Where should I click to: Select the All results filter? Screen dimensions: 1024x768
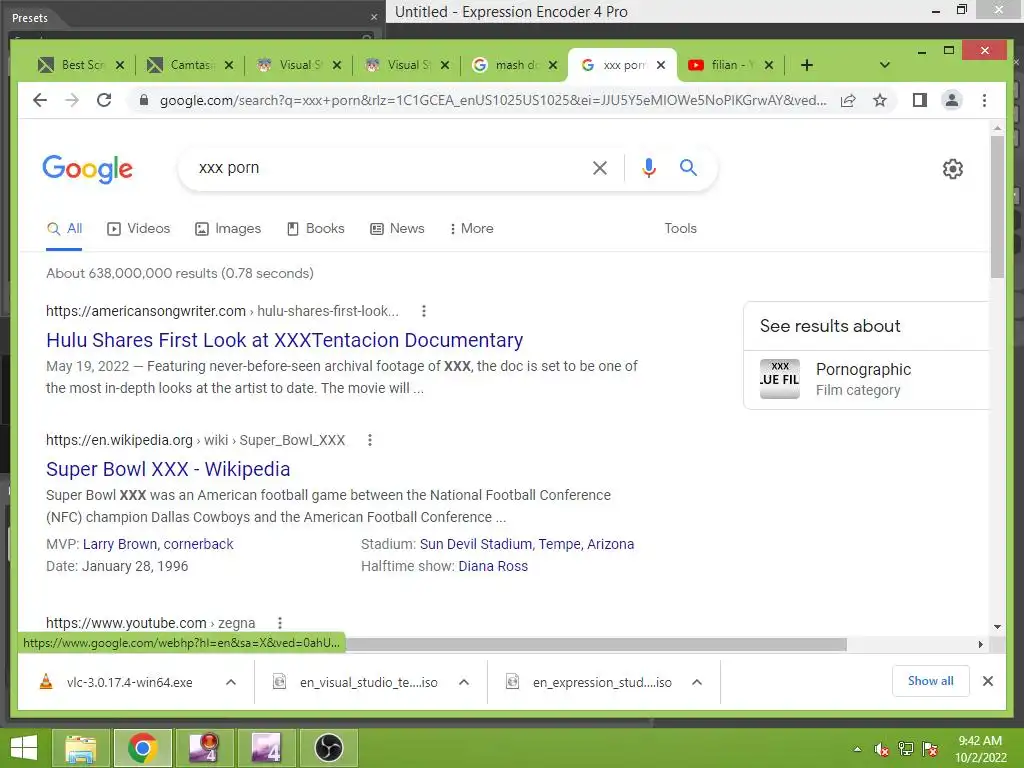click(x=64, y=229)
